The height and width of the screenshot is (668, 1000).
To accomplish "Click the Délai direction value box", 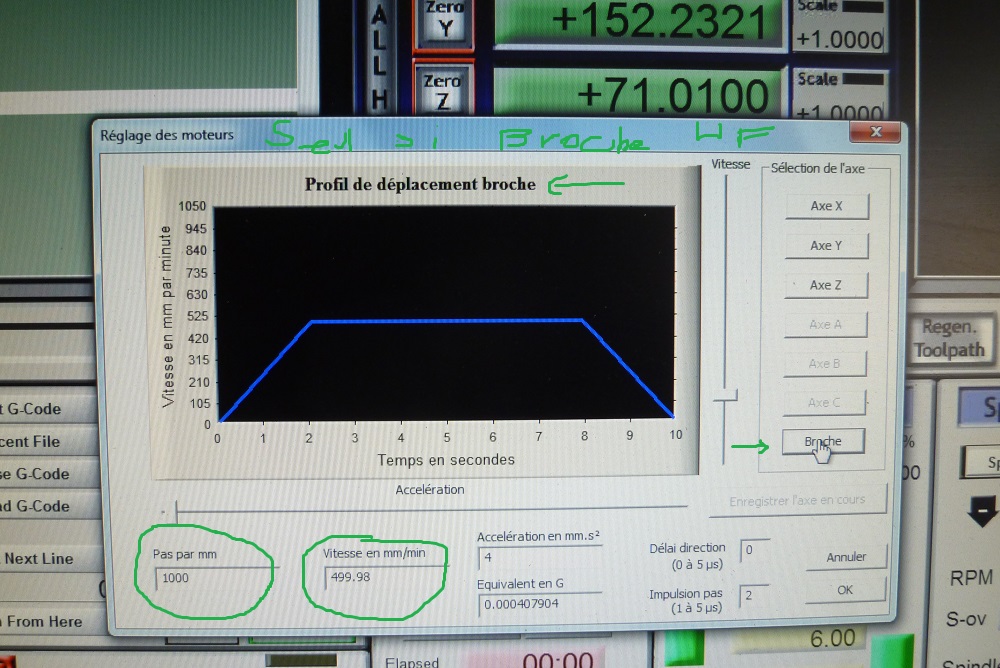I will point(754,549).
